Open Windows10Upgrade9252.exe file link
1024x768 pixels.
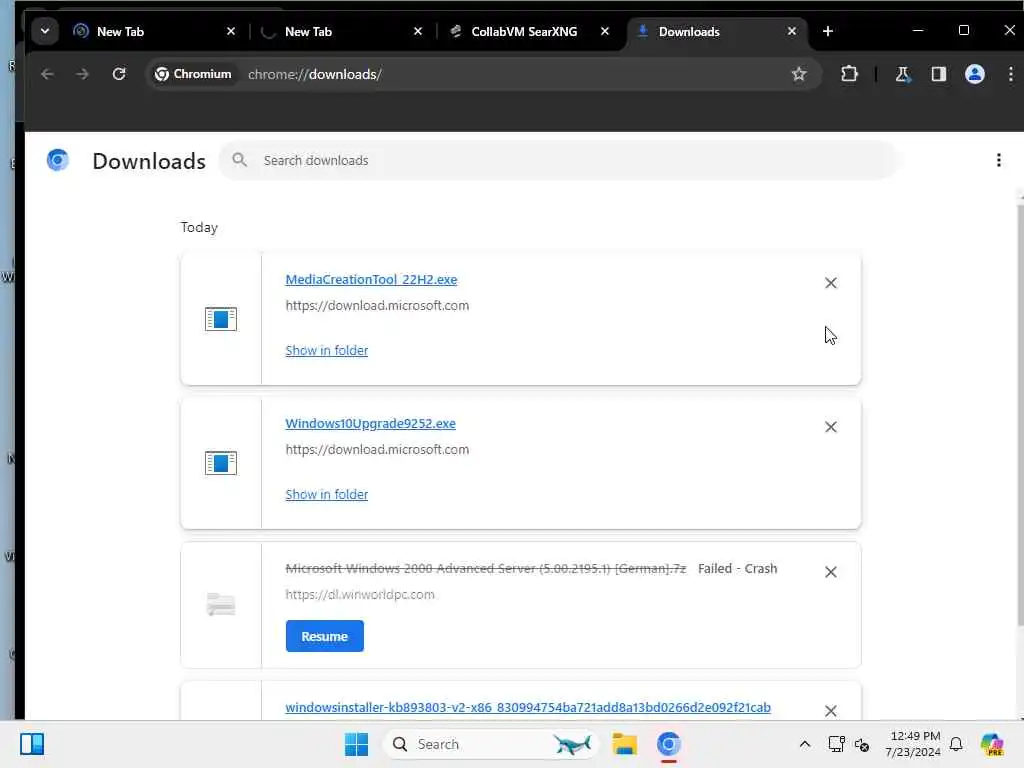point(370,423)
